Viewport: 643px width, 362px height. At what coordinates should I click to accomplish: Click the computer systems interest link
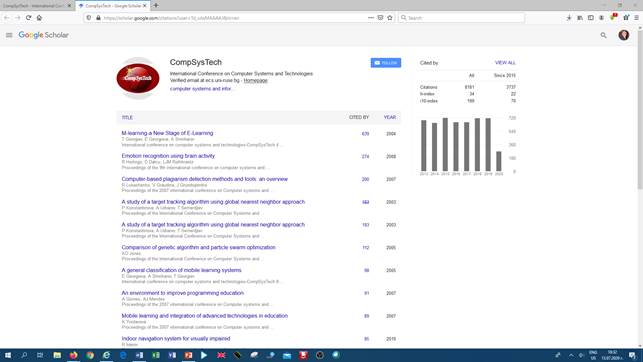pos(201,89)
